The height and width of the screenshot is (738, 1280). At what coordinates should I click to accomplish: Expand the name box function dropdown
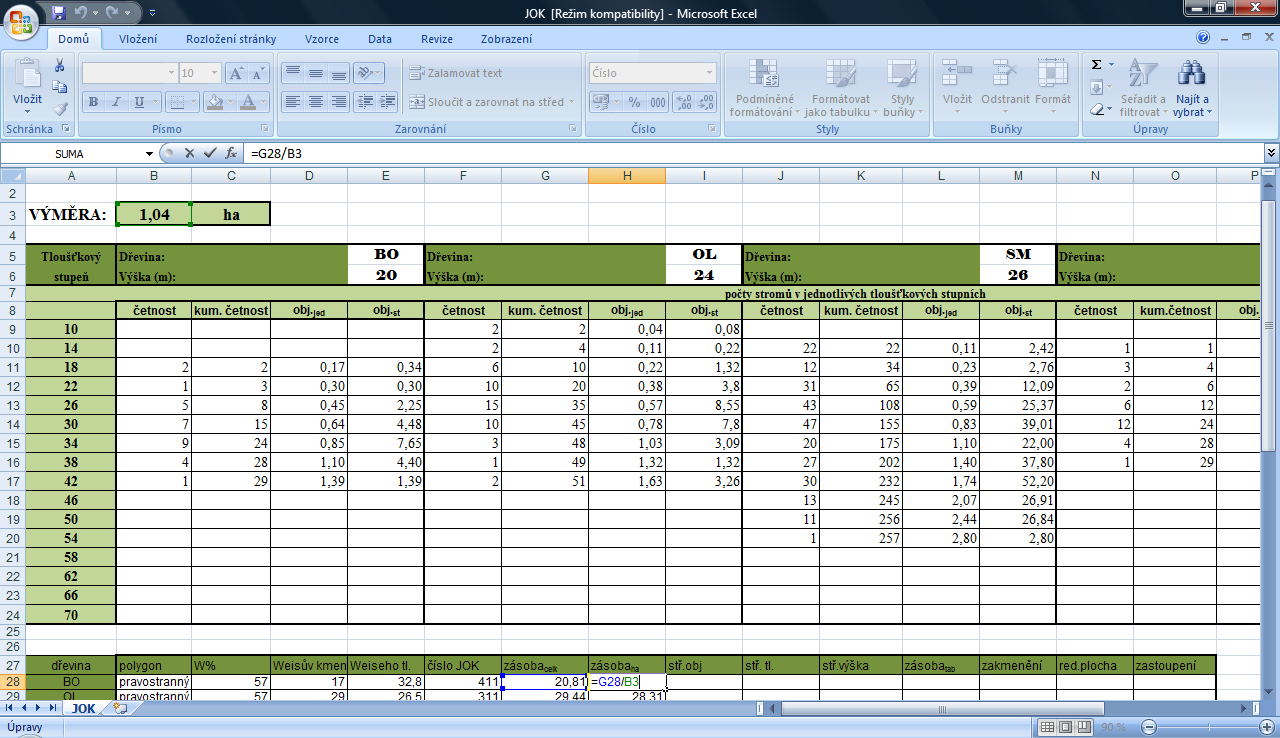(x=150, y=153)
